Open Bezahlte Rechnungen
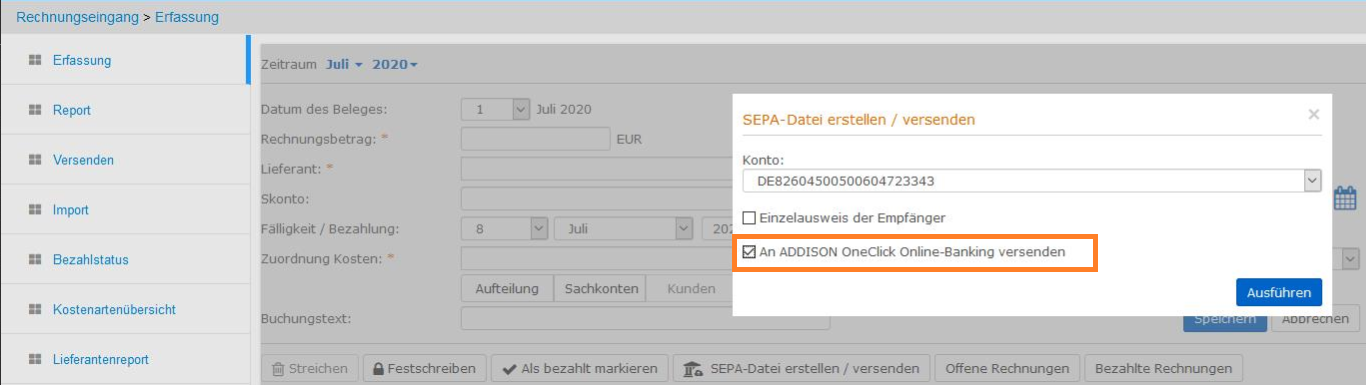This screenshot has width=1366, height=385. click(1164, 368)
